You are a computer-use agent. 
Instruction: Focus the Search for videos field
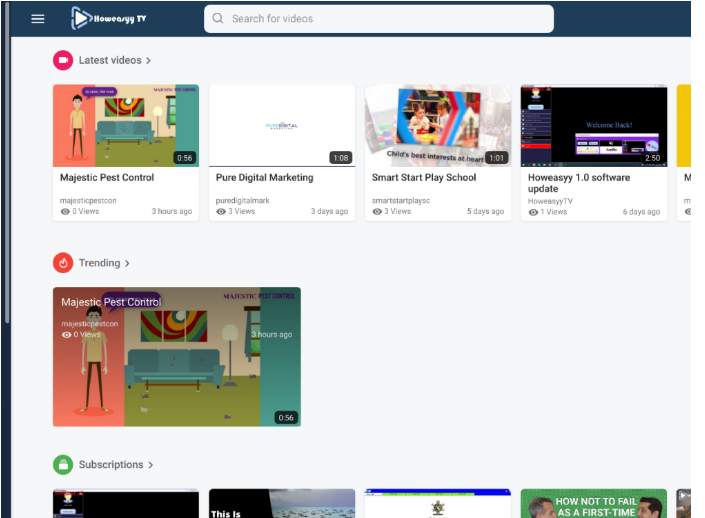click(379, 19)
